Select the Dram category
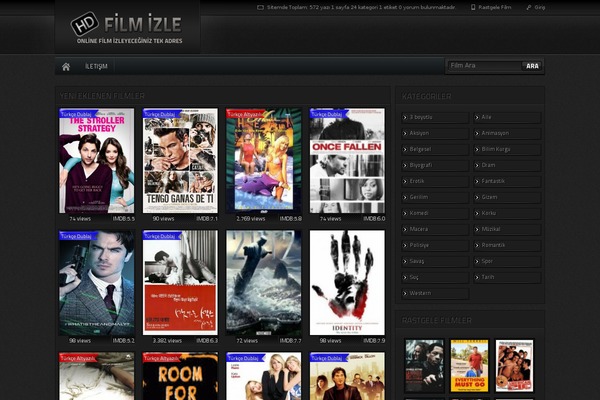The height and width of the screenshot is (400, 600). [x=507, y=165]
